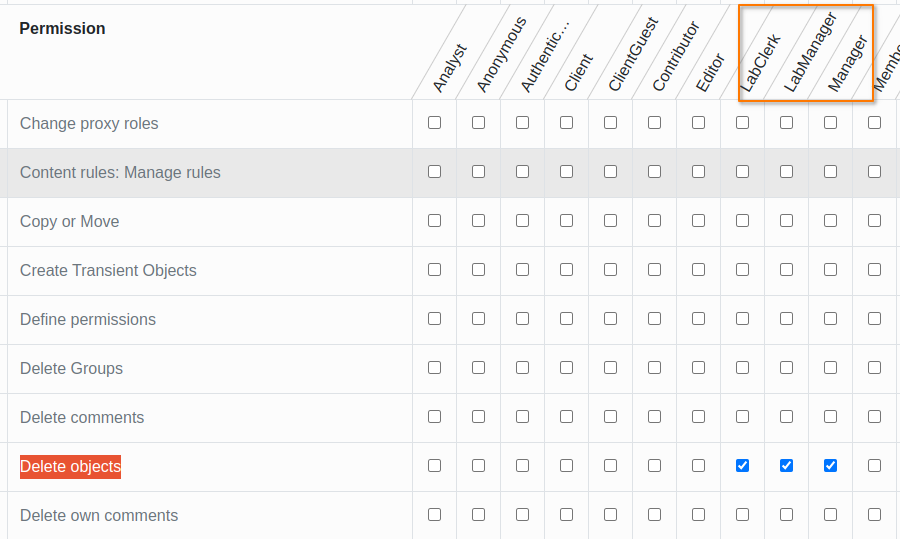Check Delete own comments for LabClerk
The image size is (900, 539).
pyautogui.click(x=742, y=514)
